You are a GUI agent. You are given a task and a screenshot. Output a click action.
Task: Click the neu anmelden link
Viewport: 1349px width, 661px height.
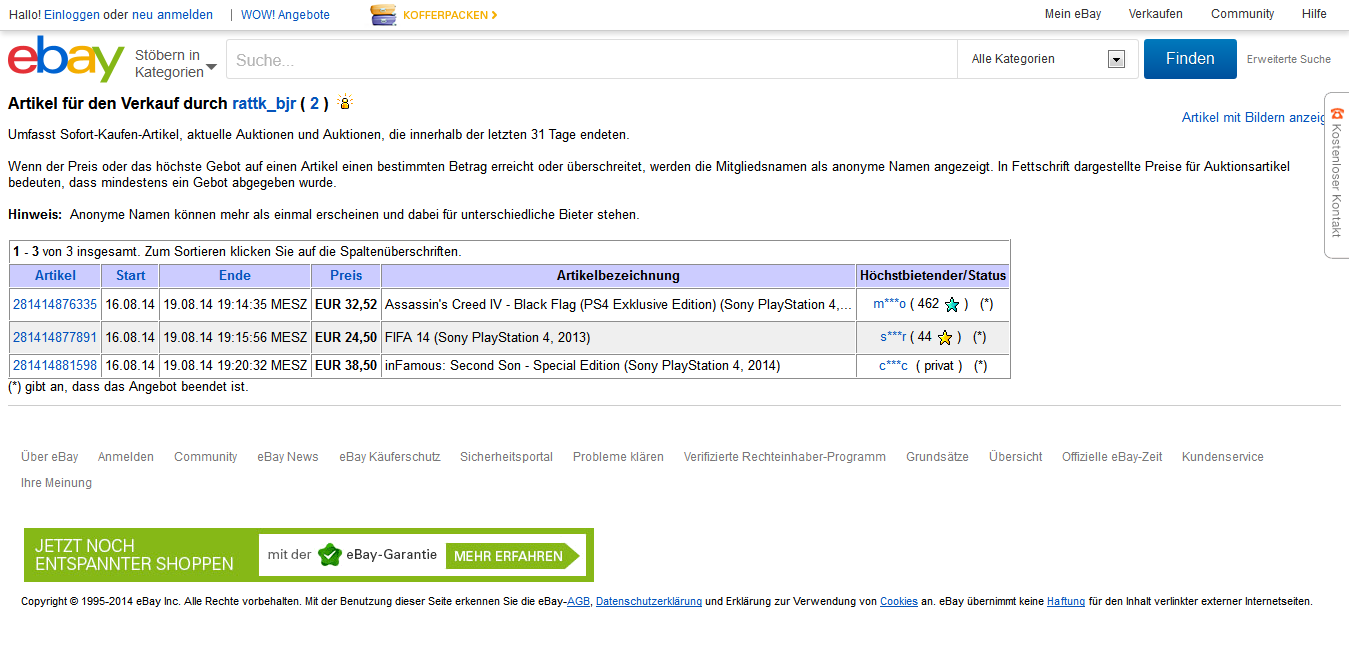[172, 15]
